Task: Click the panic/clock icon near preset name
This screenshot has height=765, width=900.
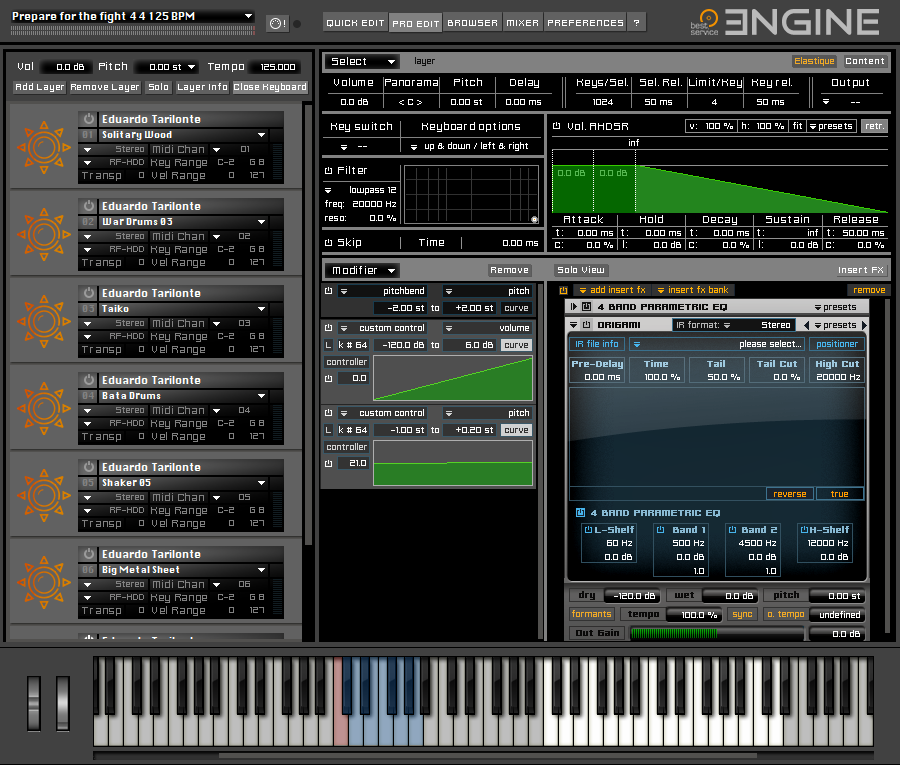Action: (x=278, y=24)
